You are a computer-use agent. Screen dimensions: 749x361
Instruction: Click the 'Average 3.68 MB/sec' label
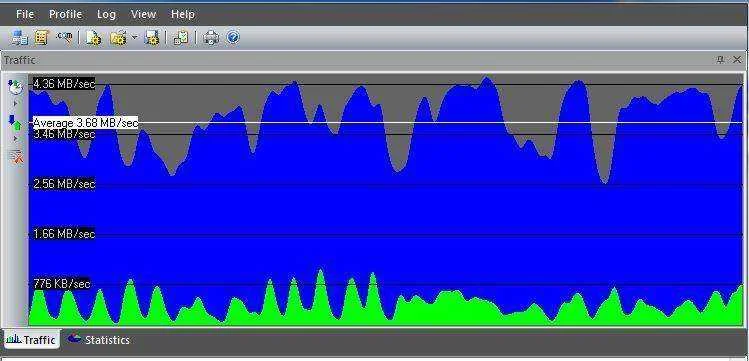[x=86, y=123]
